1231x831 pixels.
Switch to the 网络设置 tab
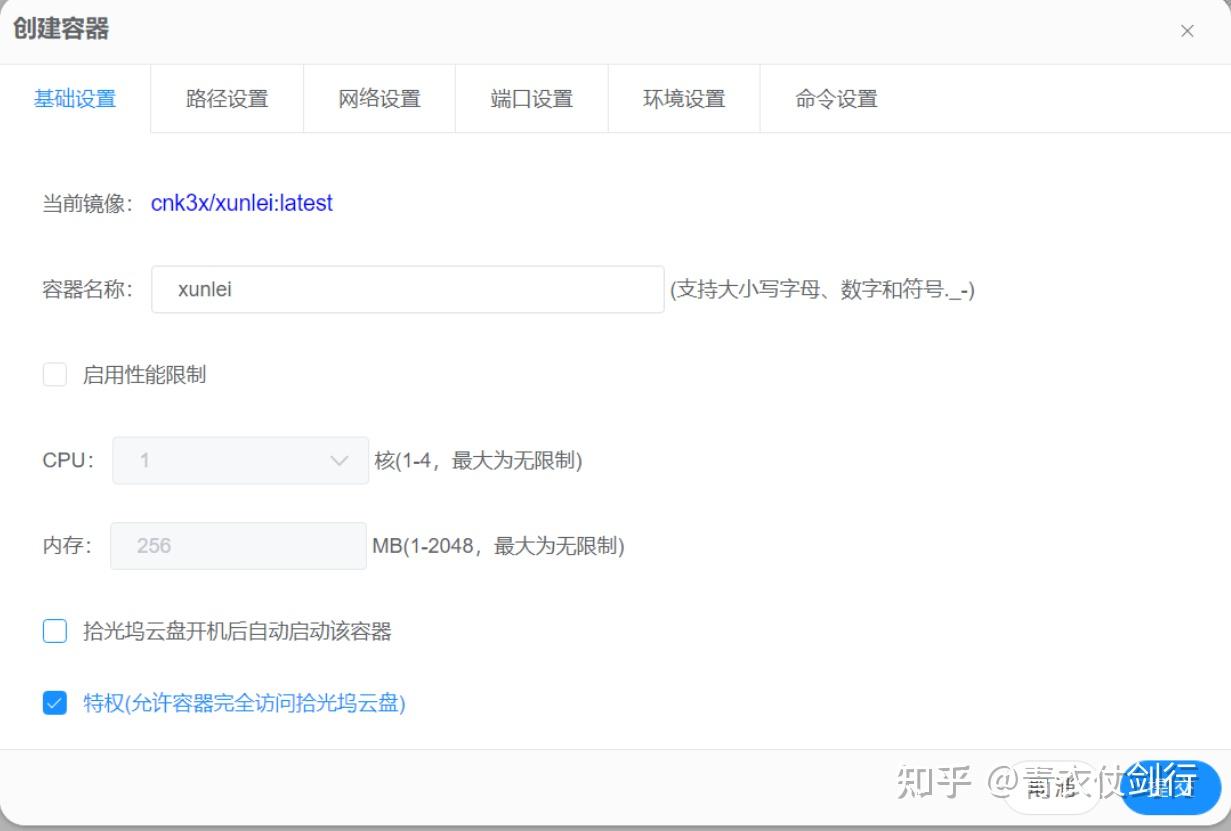(379, 98)
